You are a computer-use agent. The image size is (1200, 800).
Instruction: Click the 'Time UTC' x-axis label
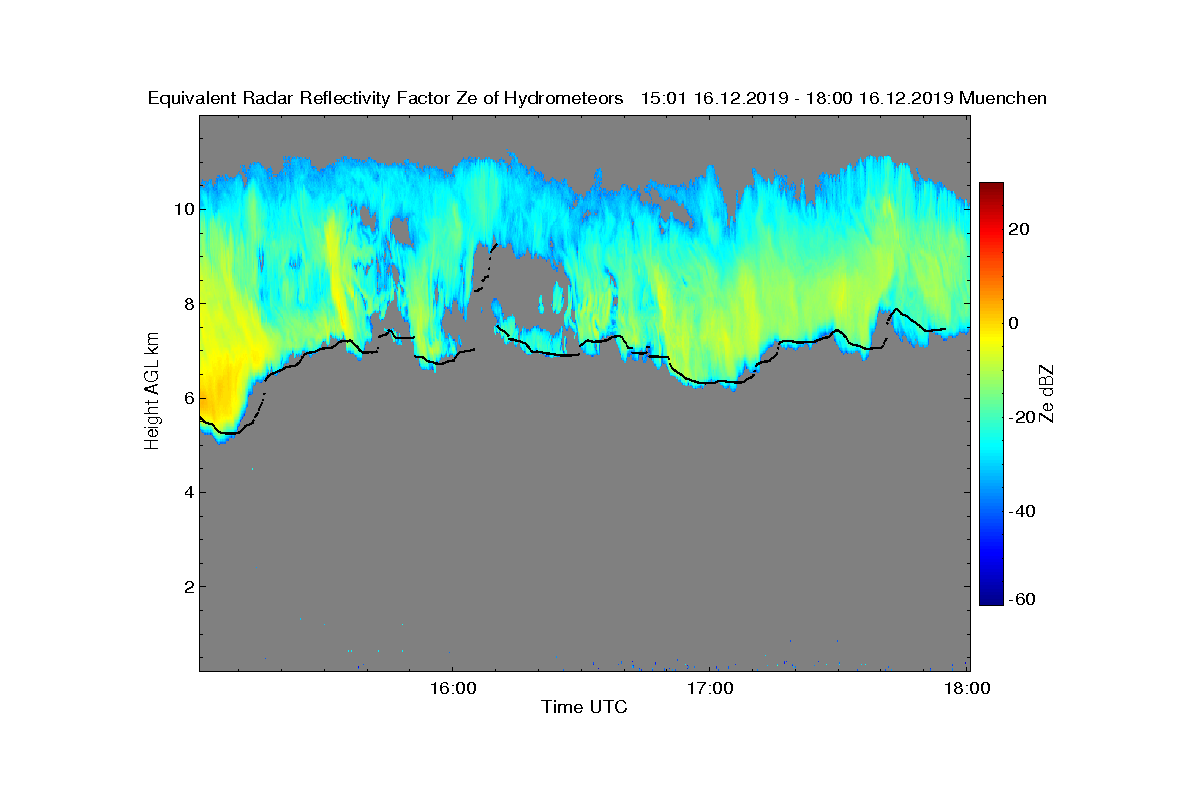pyautogui.click(x=584, y=707)
